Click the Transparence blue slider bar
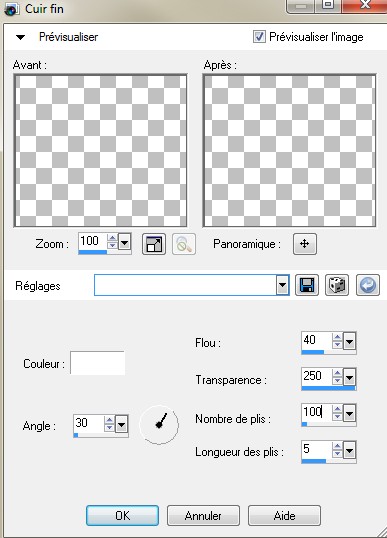387x538 pixels. pyautogui.click(x=329, y=388)
